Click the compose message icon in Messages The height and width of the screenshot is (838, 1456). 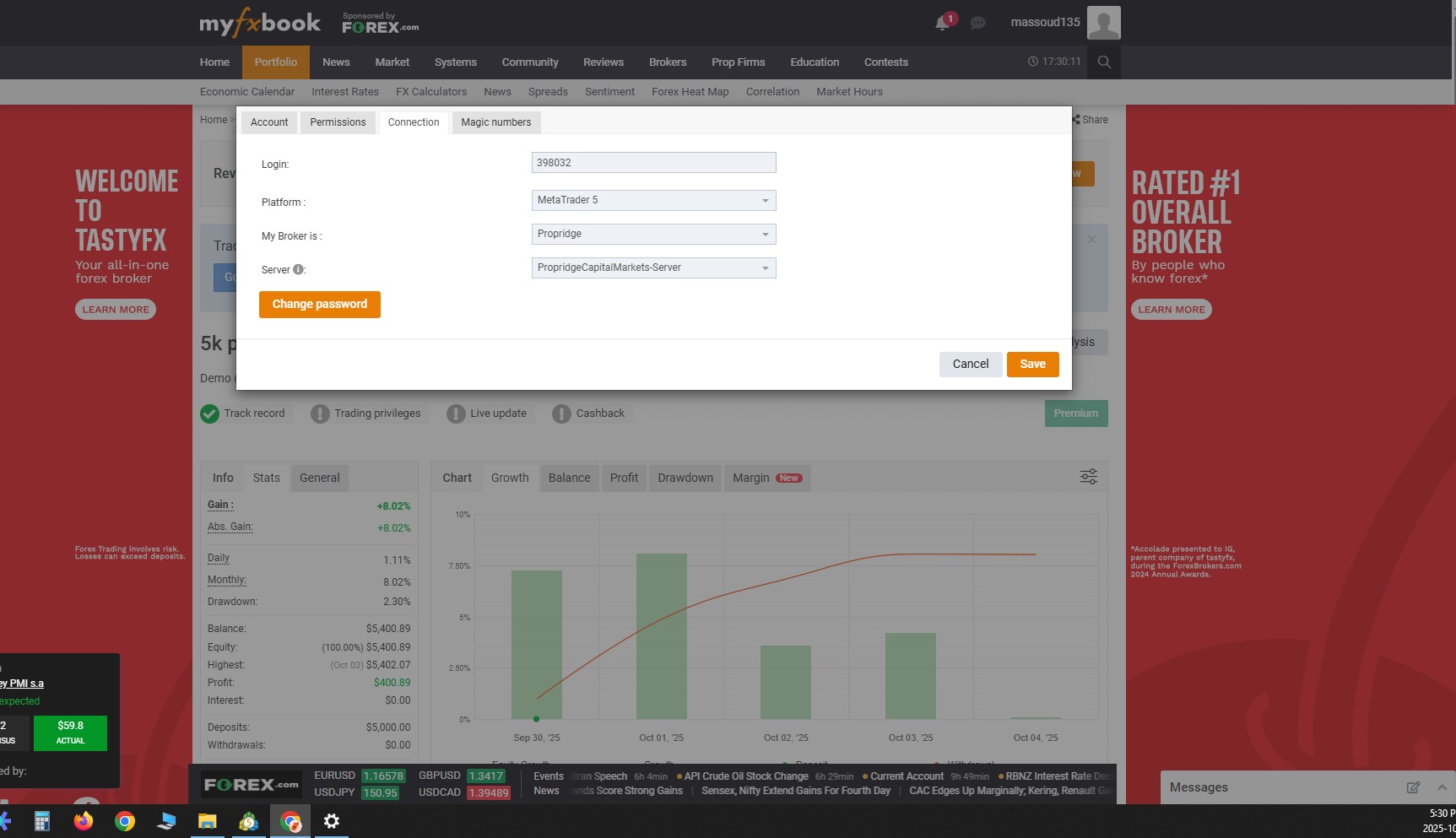tap(1412, 787)
